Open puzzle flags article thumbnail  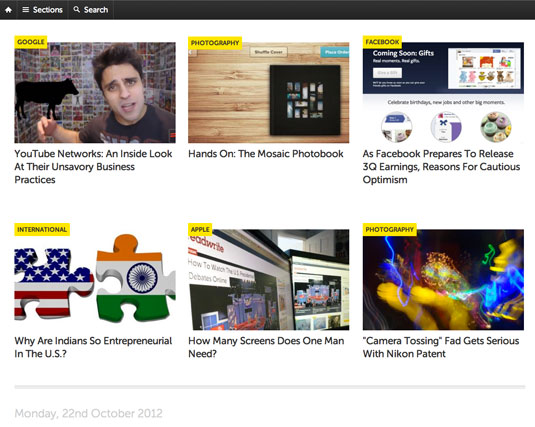point(95,280)
